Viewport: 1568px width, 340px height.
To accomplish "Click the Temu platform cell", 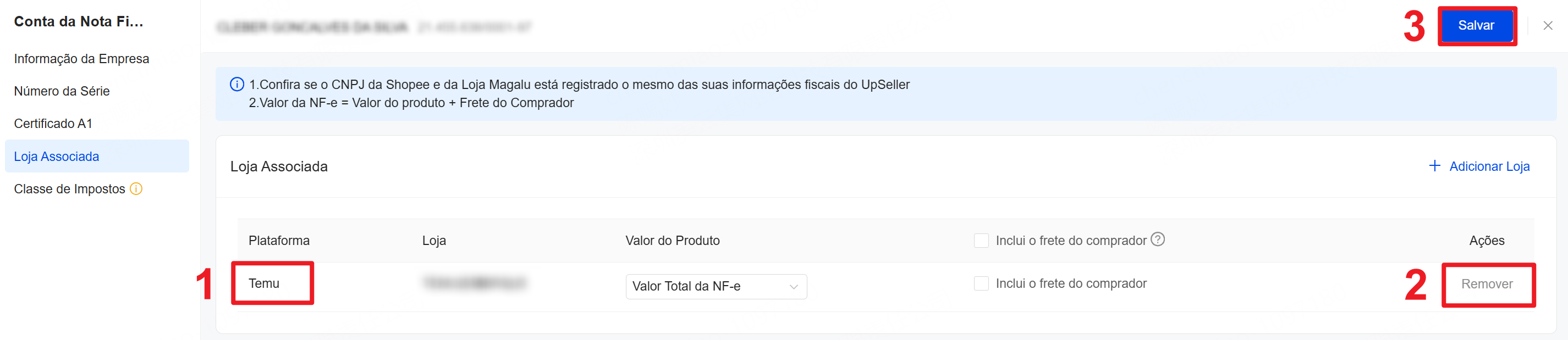I will click(x=264, y=283).
